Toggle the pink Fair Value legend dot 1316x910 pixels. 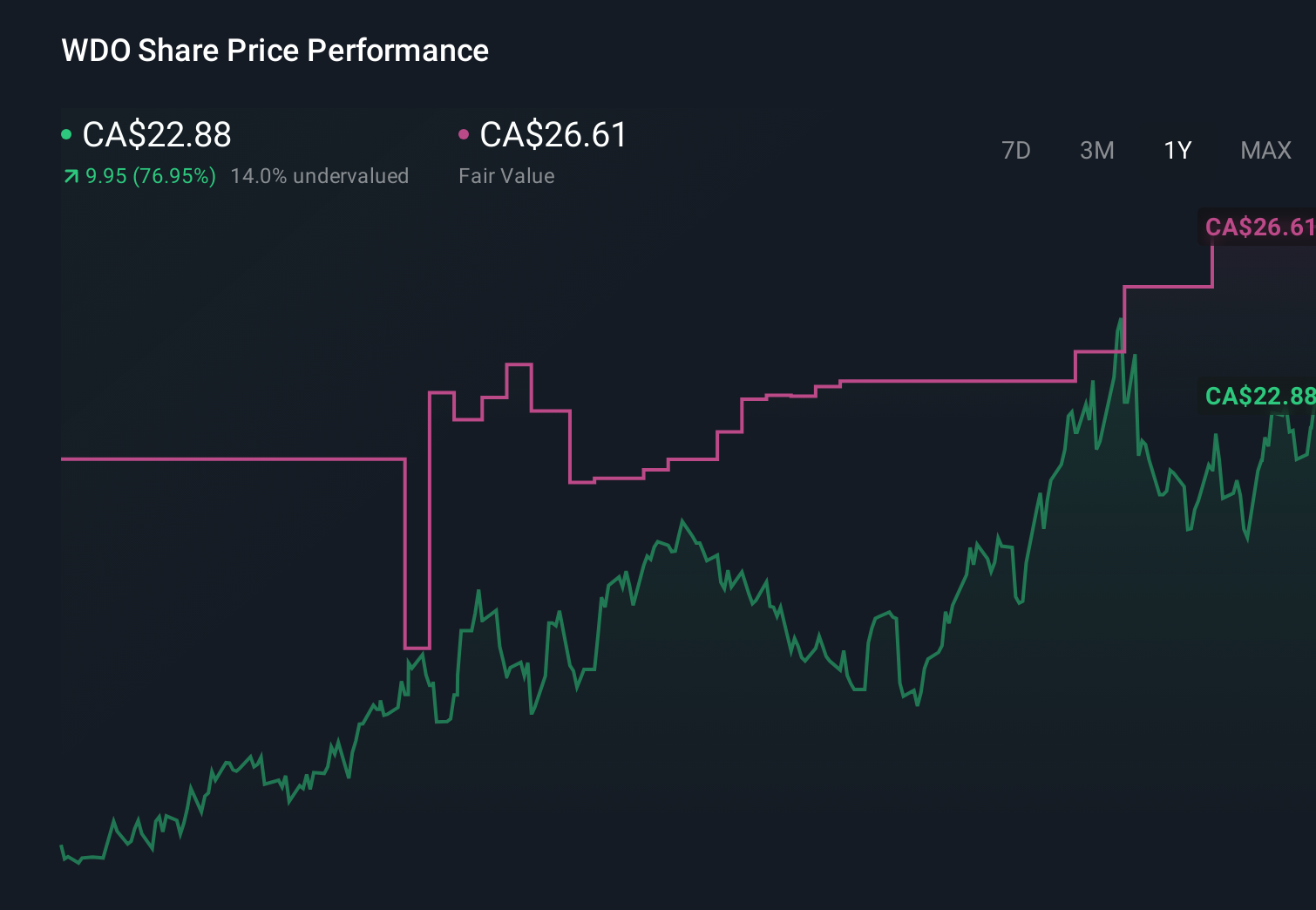[x=465, y=133]
